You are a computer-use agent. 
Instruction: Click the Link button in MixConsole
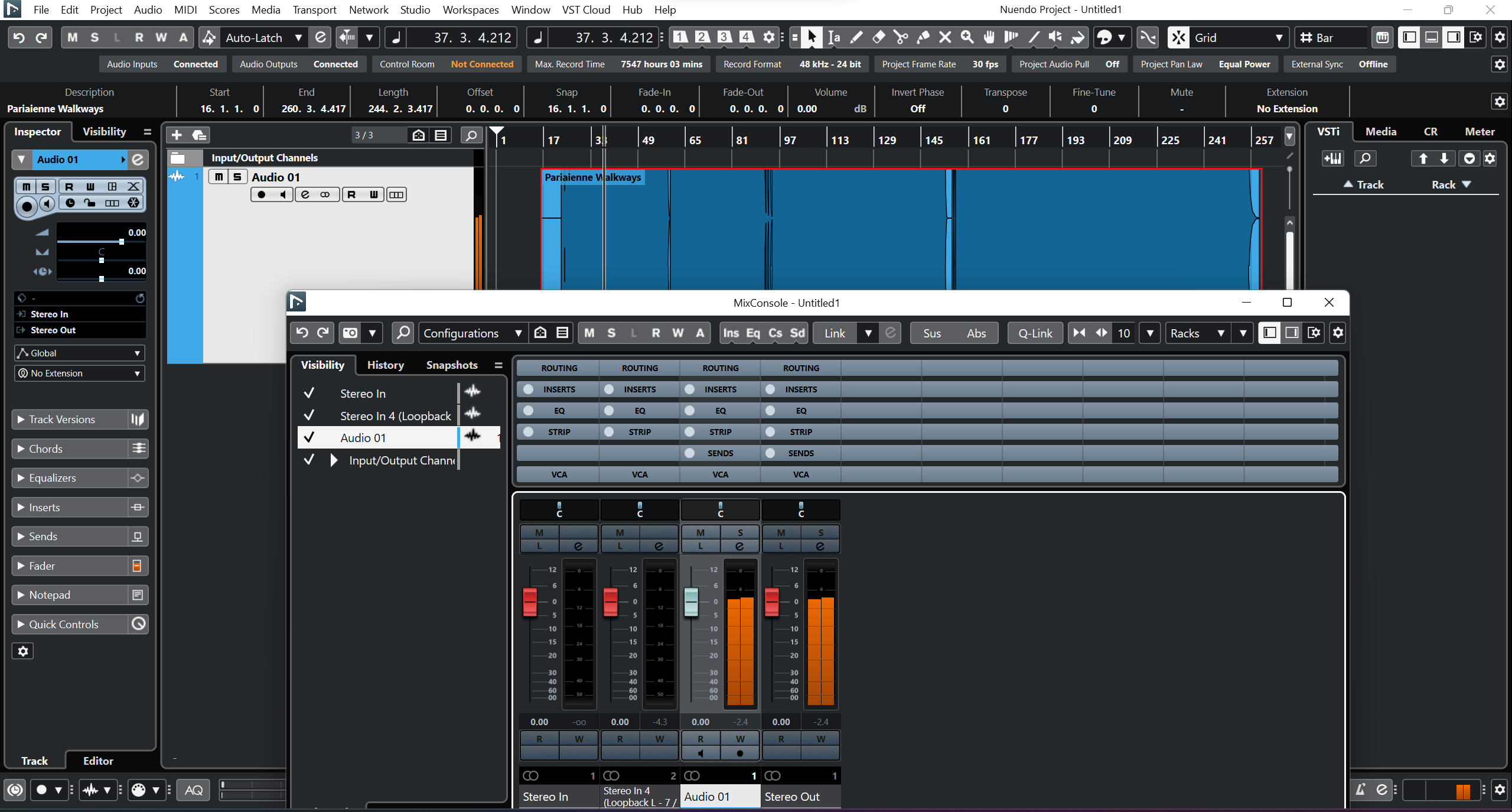click(835, 333)
